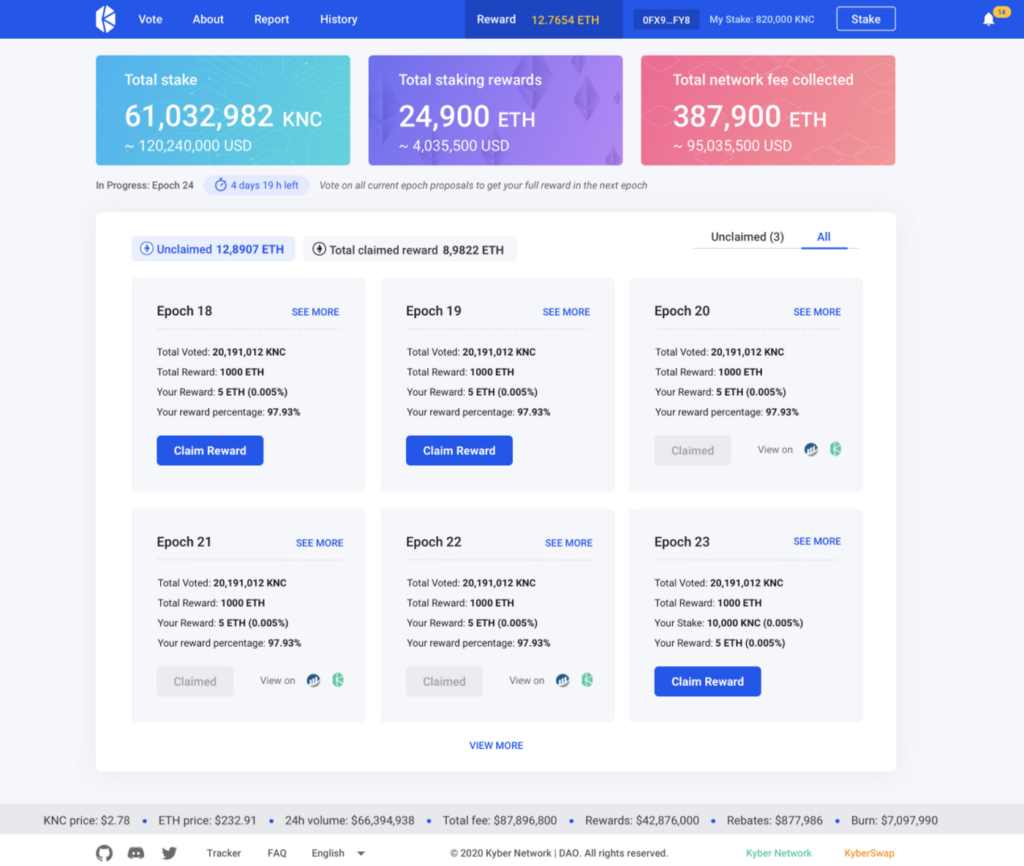Open the FAQ footer link
Viewport: 1024px width, 866px height.
pos(277,853)
